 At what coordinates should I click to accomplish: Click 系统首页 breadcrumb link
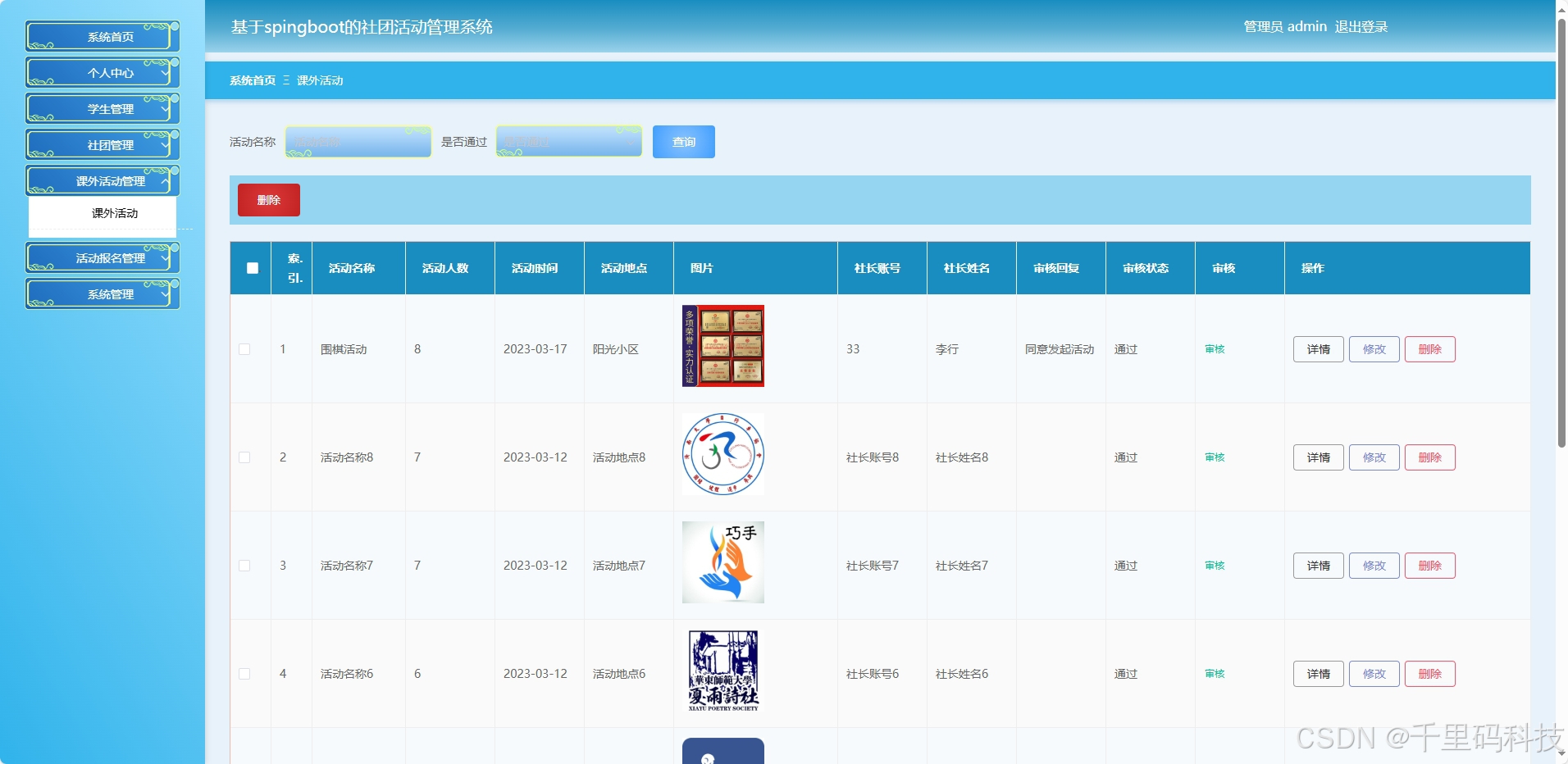point(253,80)
